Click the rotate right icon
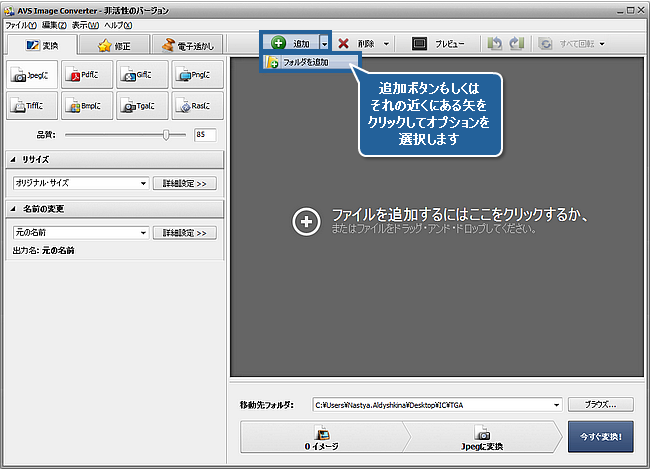 517,43
